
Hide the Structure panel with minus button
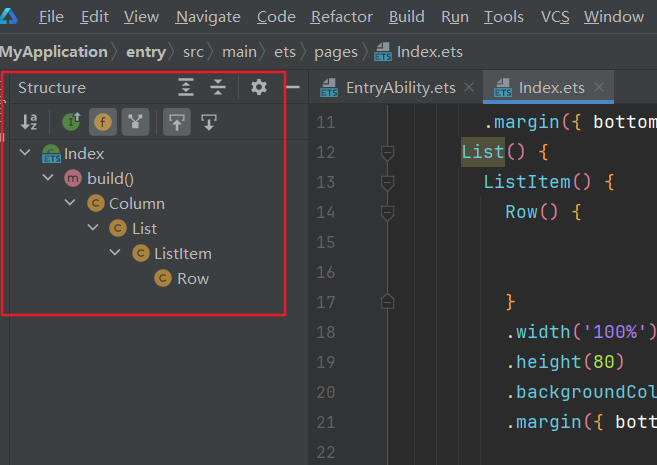293,87
